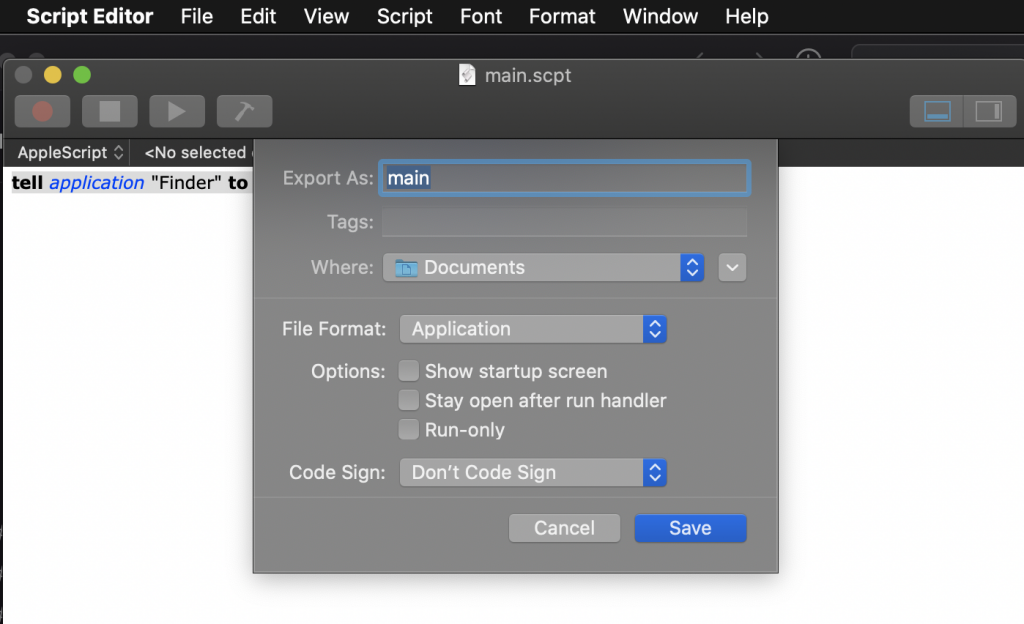1024x624 pixels.
Task: Zoom the main.scpt window (green button)
Action: (x=82, y=75)
